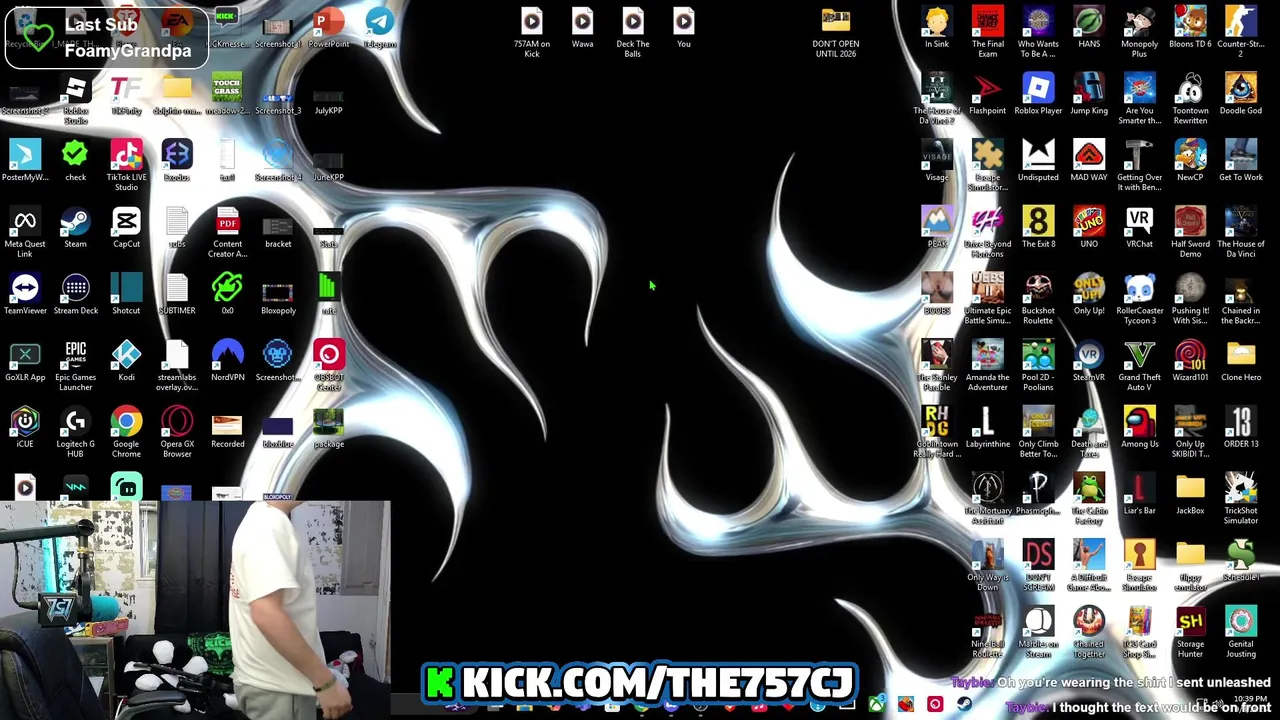This screenshot has width=1280, height=720.
Task: Open Storage Hunter game icon
Action: point(1190,633)
